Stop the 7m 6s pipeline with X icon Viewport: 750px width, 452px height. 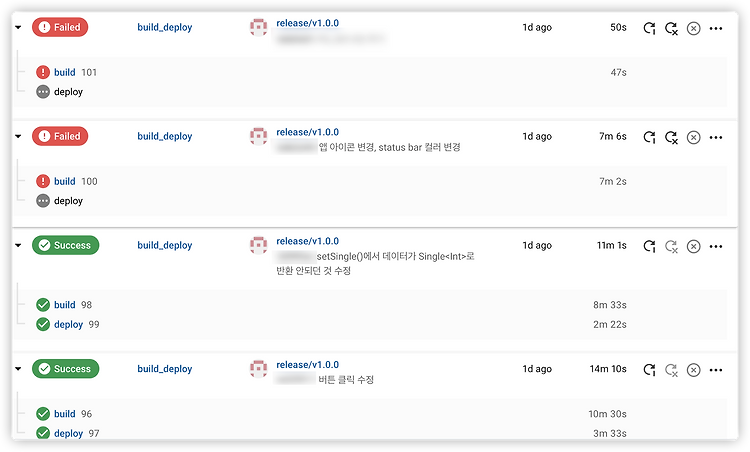click(x=694, y=137)
